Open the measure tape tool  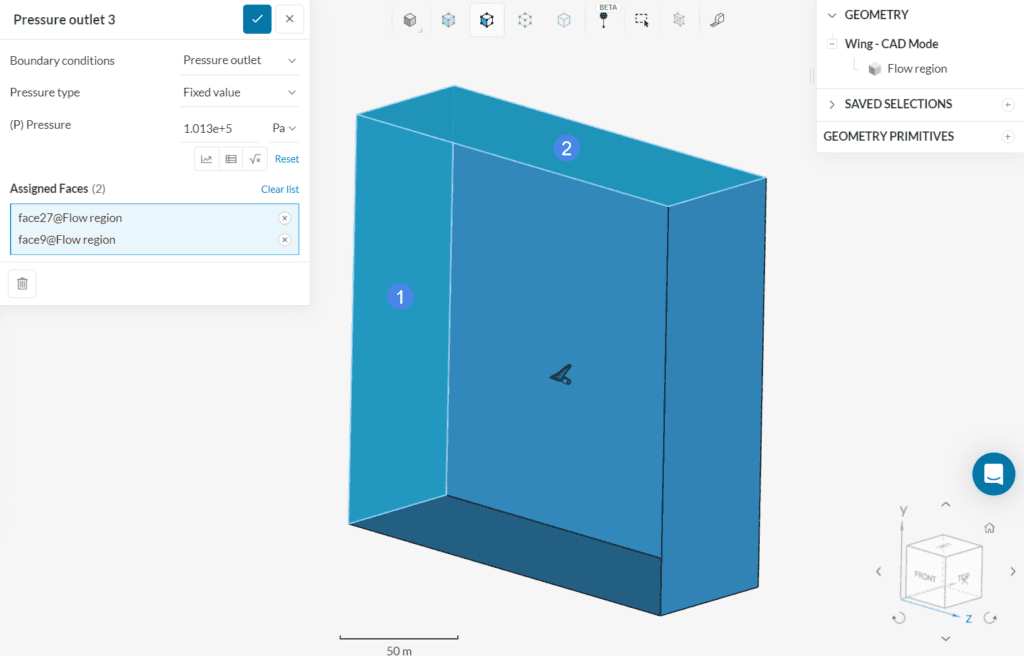(717, 19)
